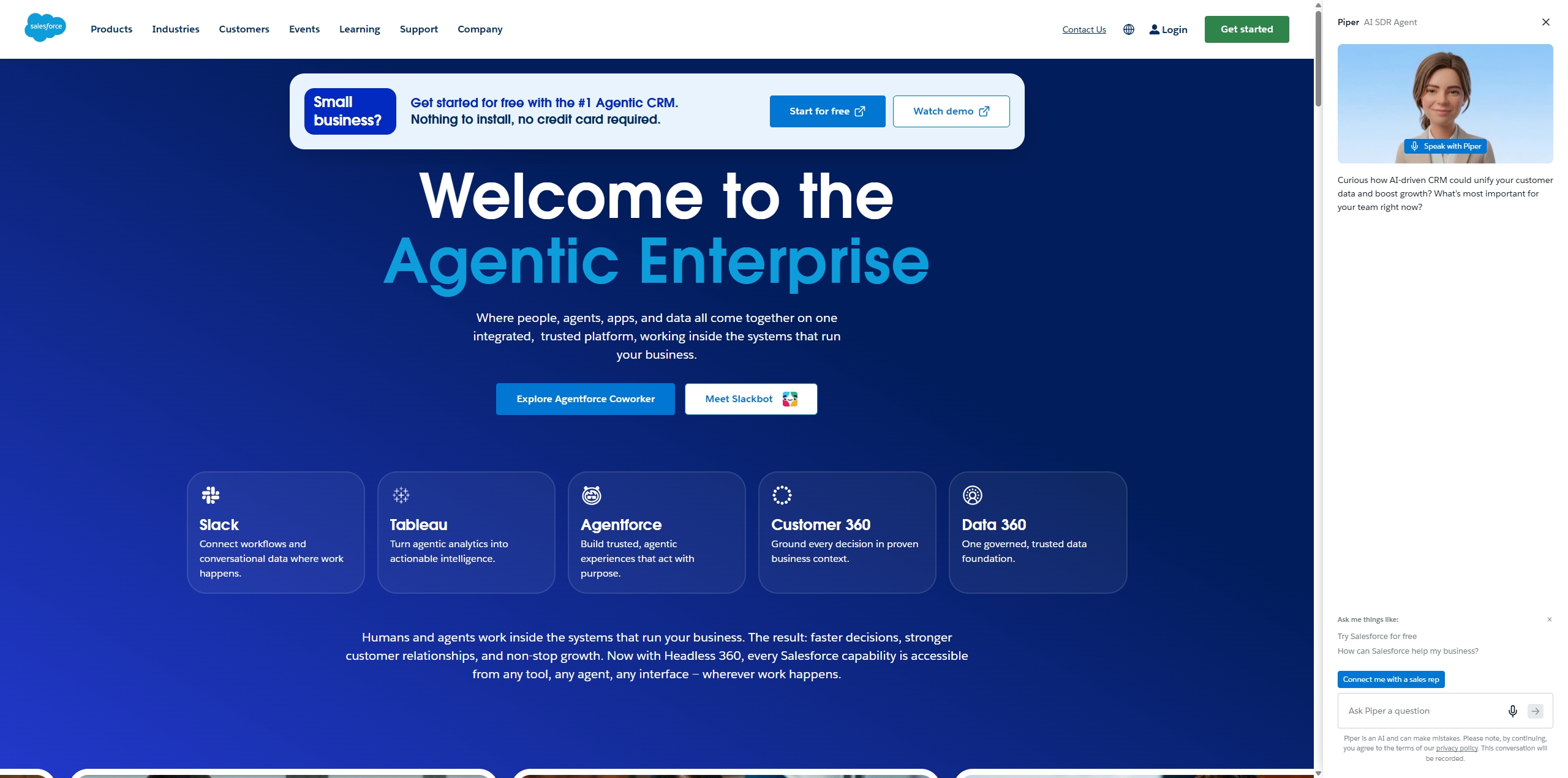Click external link icon on Start for free
Viewport: 1568px width, 778px height.
pyautogui.click(x=860, y=111)
